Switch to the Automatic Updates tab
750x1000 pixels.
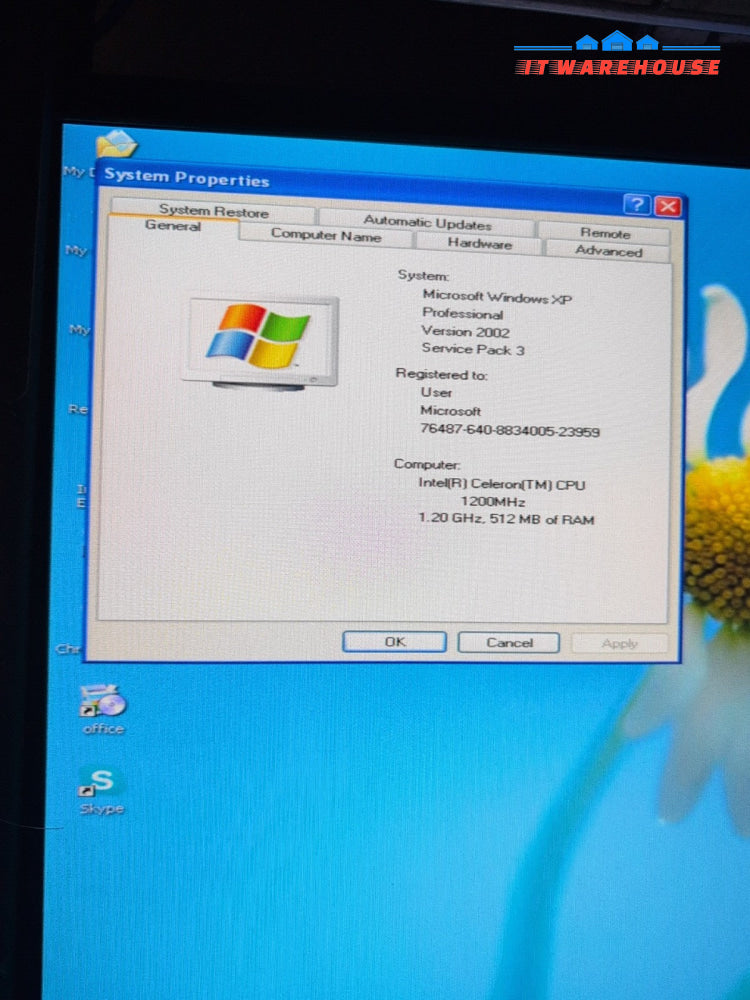pos(427,223)
